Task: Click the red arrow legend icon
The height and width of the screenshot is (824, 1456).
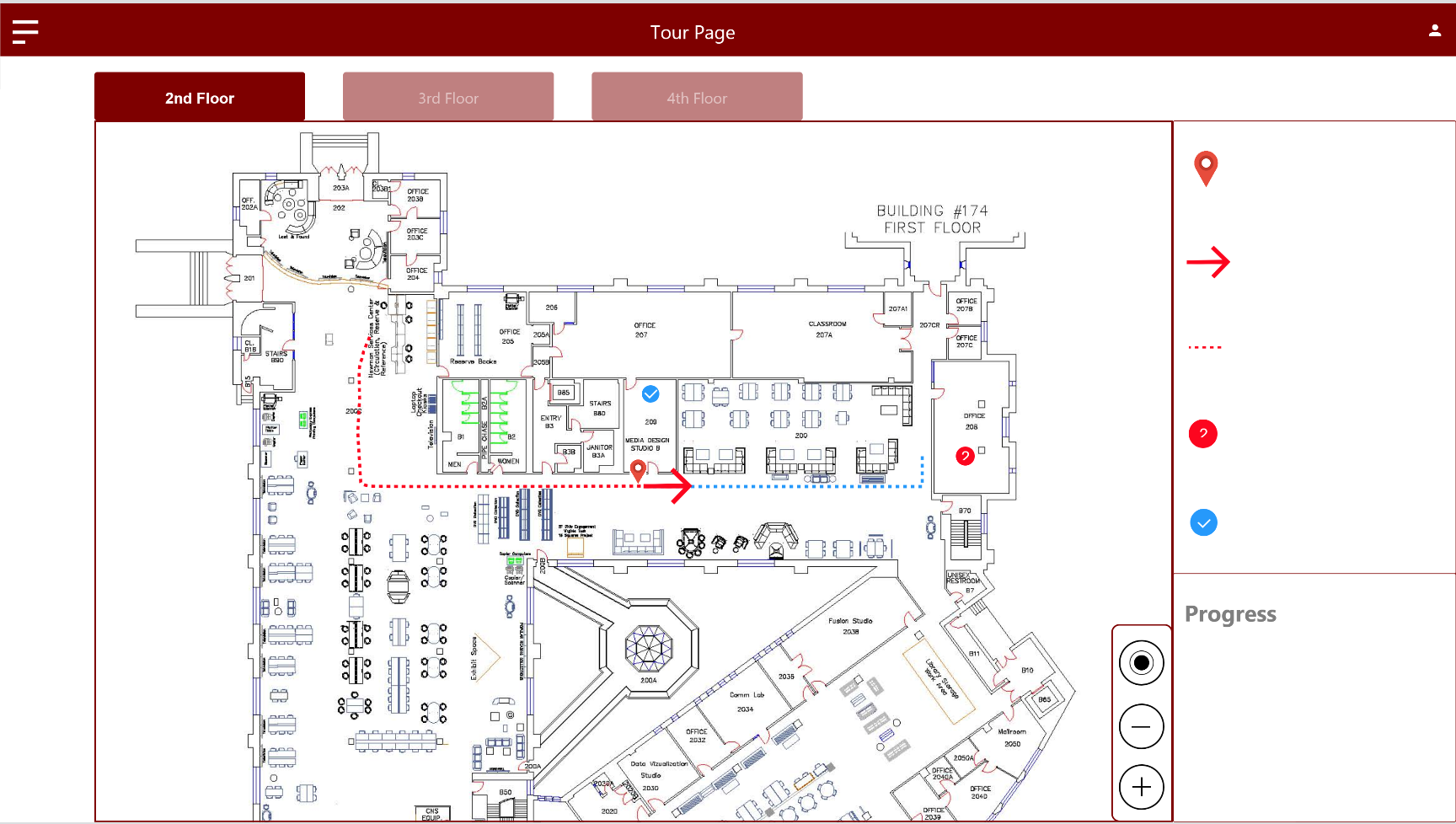Action: 1208,262
